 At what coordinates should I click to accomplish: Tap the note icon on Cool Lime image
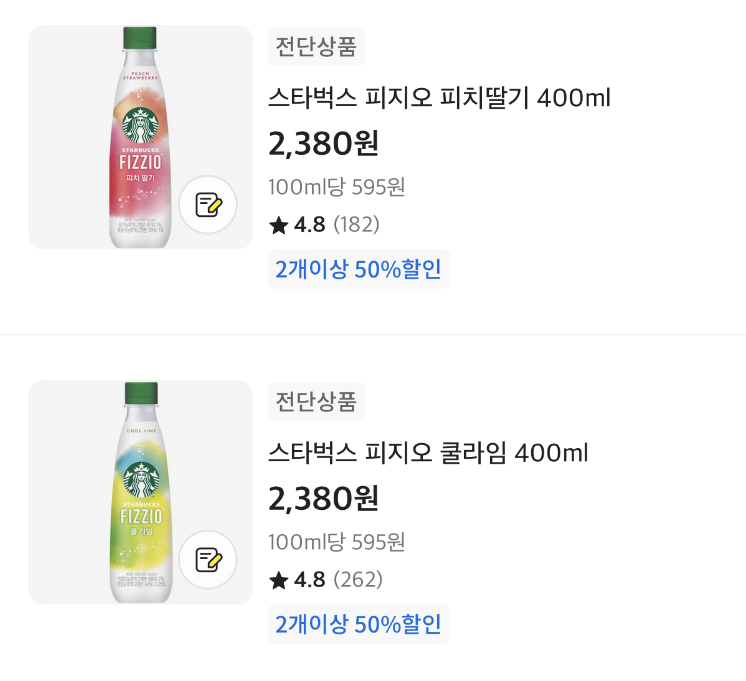click(x=208, y=560)
